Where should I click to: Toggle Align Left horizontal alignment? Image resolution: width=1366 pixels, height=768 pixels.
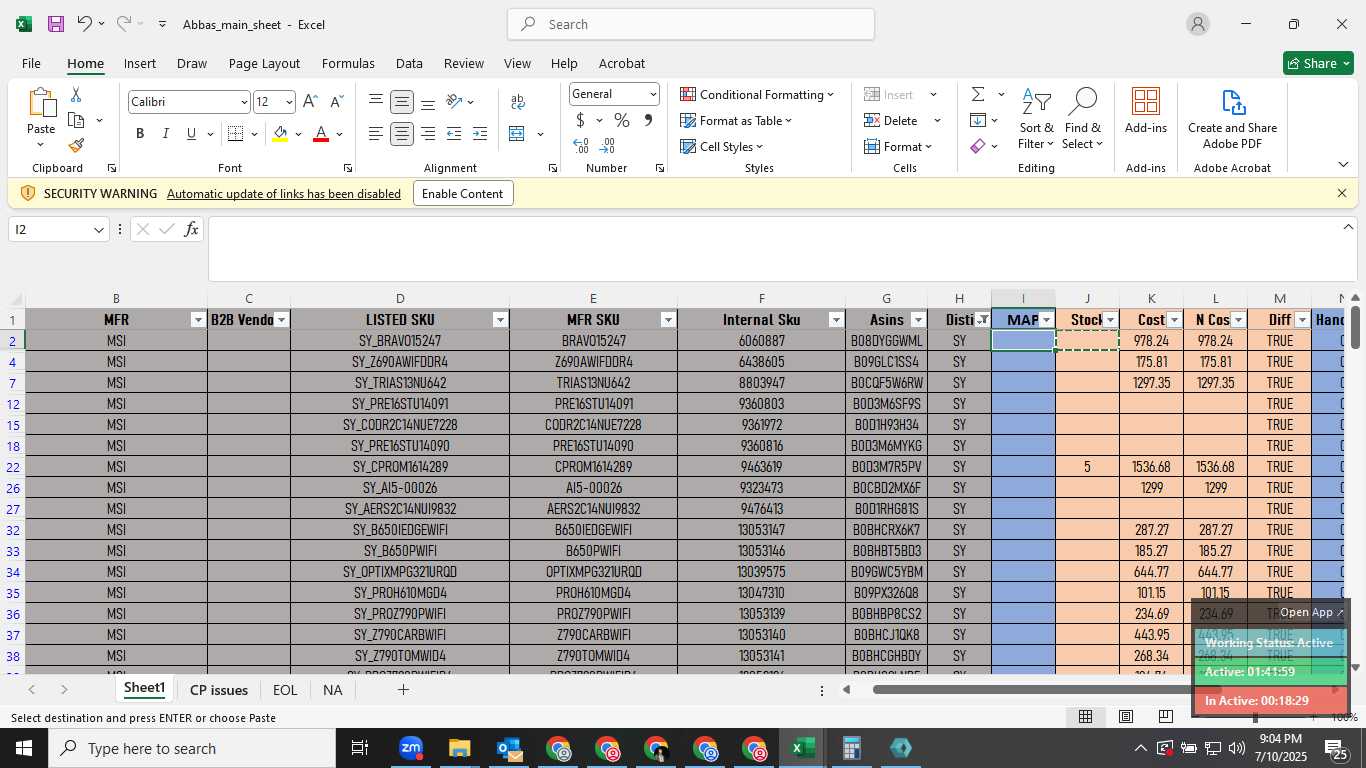pyautogui.click(x=376, y=134)
